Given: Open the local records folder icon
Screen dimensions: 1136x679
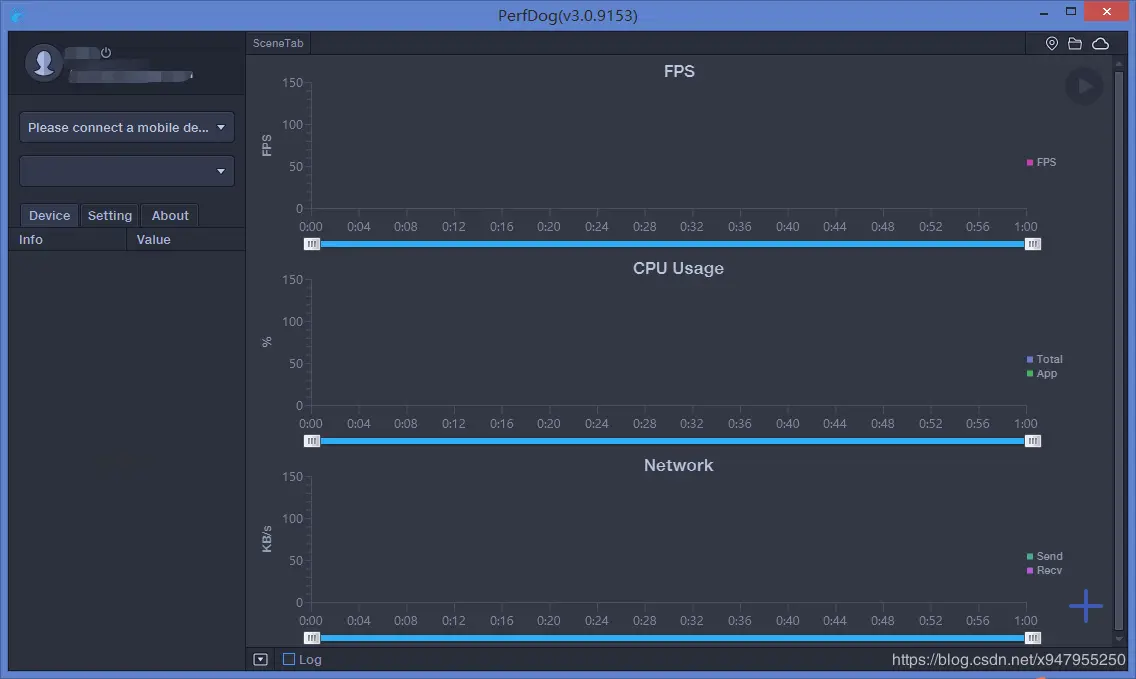Looking at the screenshot, I should [x=1075, y=43].
